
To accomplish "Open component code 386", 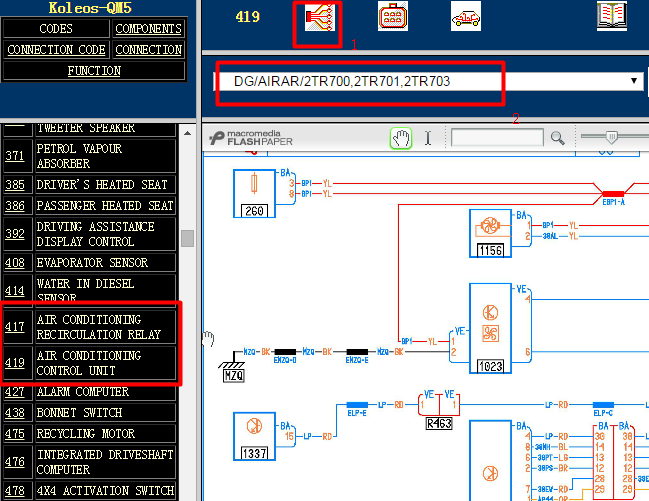I will tap(15, 206).
